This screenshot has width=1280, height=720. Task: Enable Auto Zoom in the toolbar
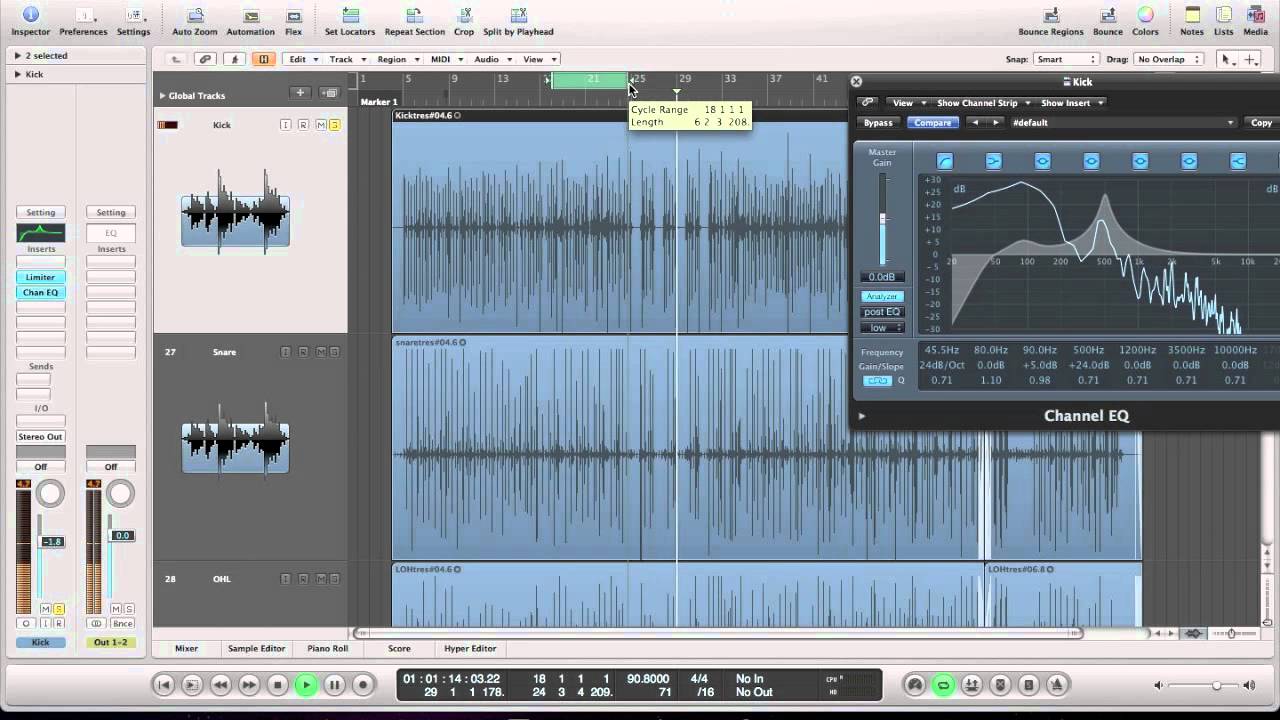point(194,16)
